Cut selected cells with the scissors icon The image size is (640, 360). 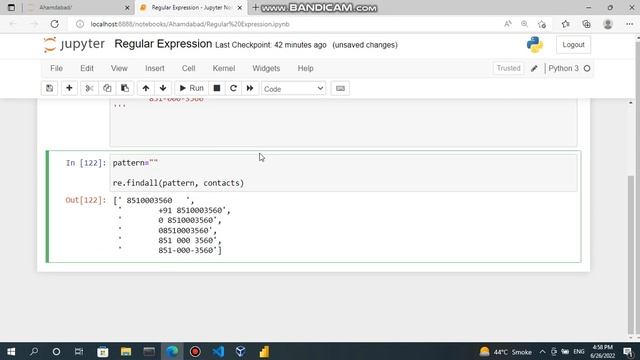click(89, 88)
